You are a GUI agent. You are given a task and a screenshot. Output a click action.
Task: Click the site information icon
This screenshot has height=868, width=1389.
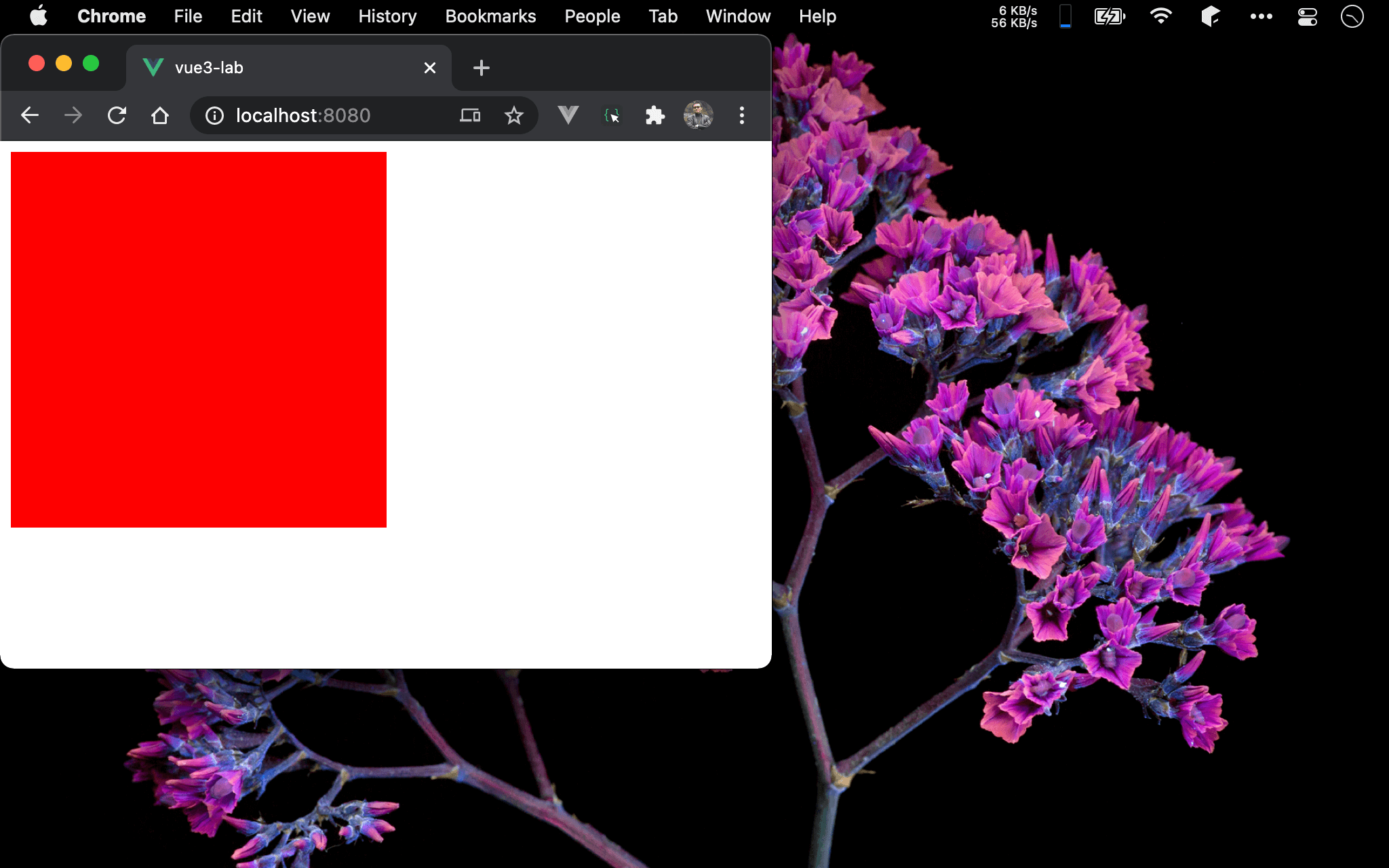[214, 116]
